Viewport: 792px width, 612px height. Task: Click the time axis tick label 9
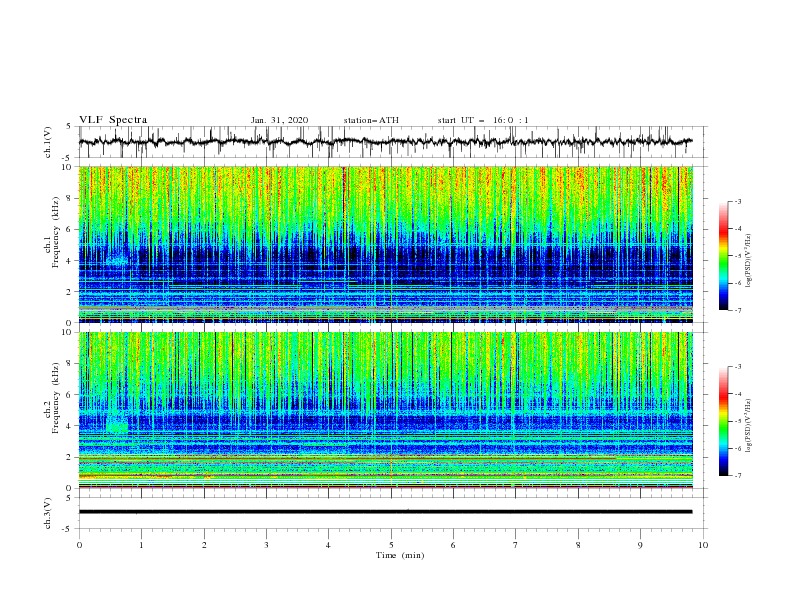coord(640,545)
